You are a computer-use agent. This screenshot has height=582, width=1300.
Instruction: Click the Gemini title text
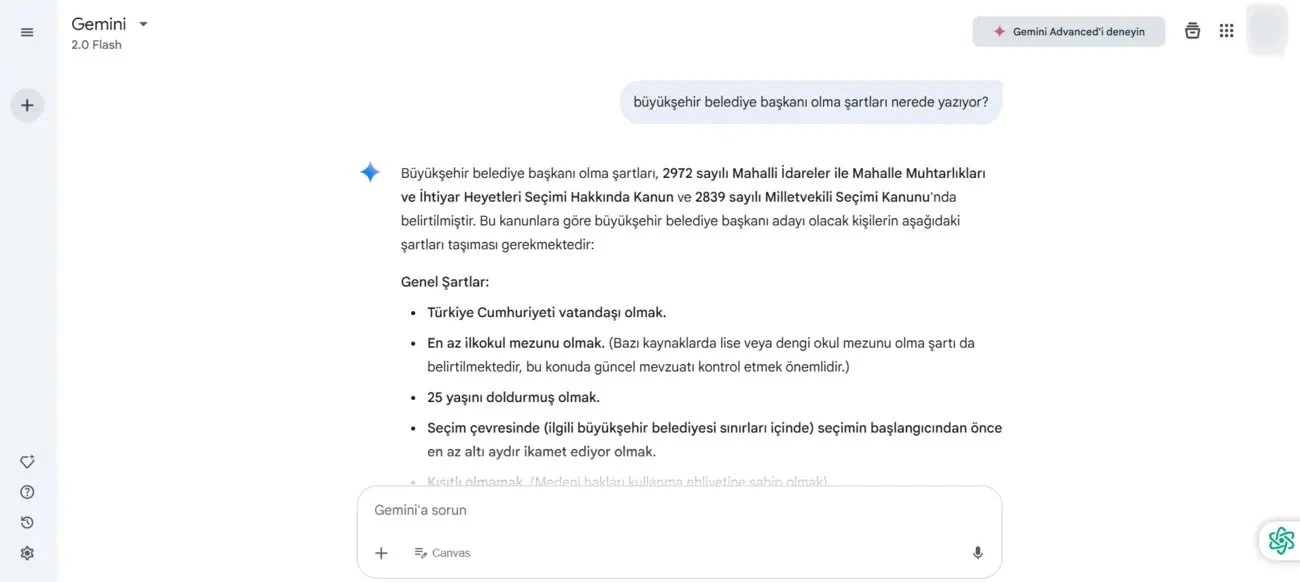pyautogui.click(x=99, y=24)
